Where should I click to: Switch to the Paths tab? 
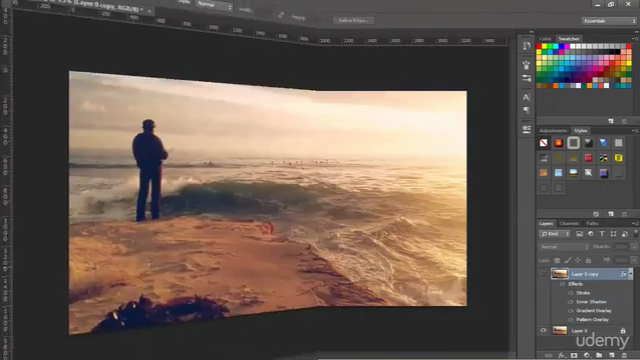592,223
